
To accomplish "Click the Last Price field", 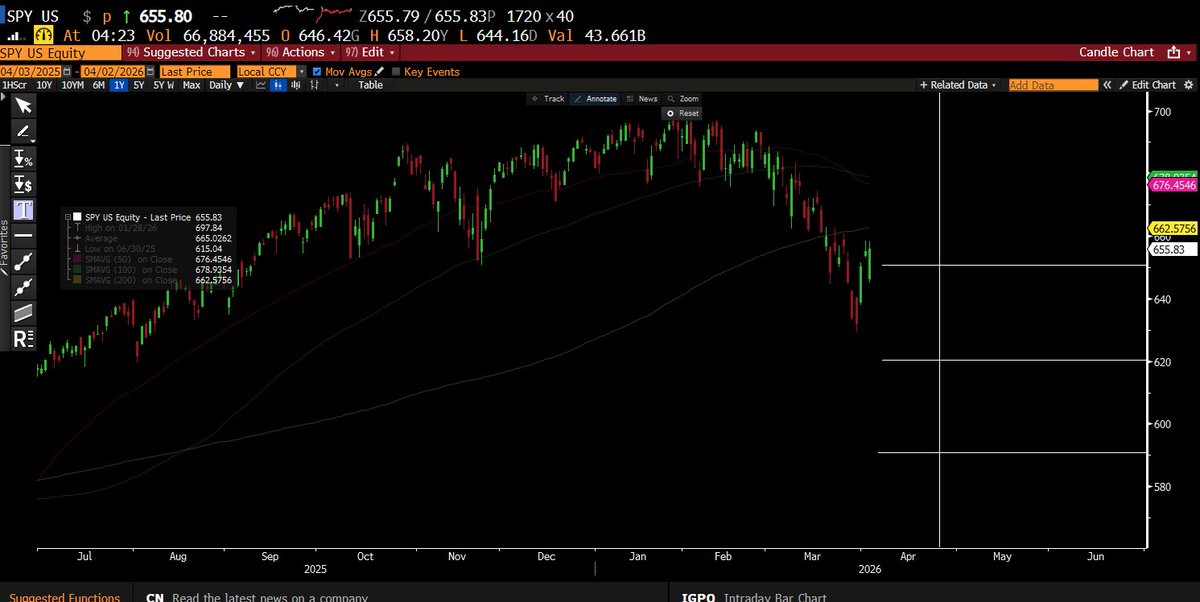I will [195, 72].
